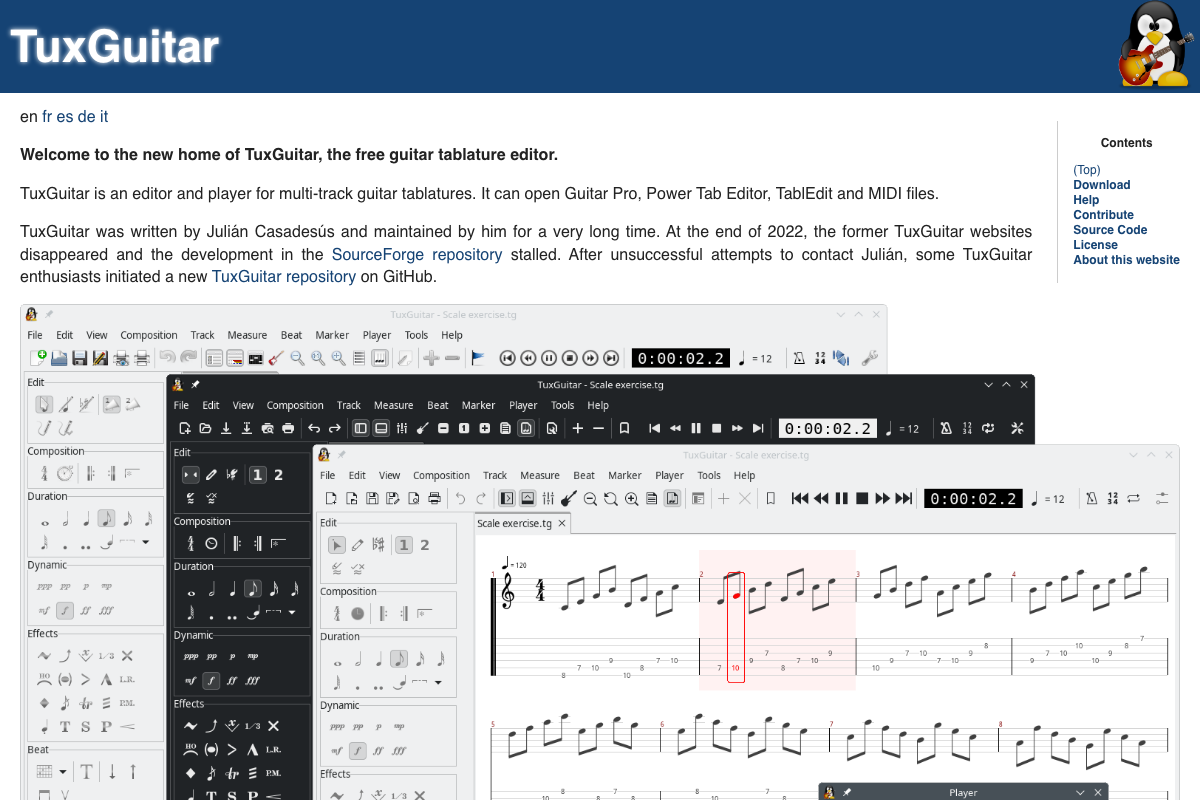Toggle count-in 1234 in the dark window
Image resolution: width=1200 pixels, height=800 pixels.
(968, 428)
